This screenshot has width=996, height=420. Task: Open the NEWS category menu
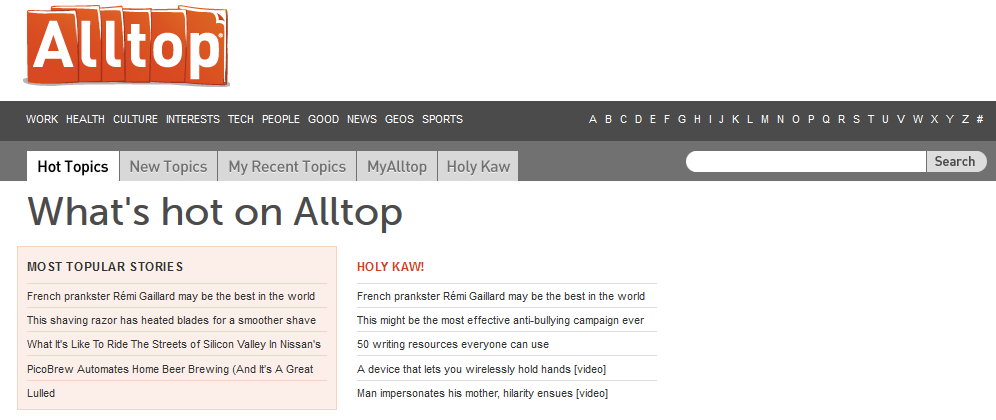tap(361, 119)
